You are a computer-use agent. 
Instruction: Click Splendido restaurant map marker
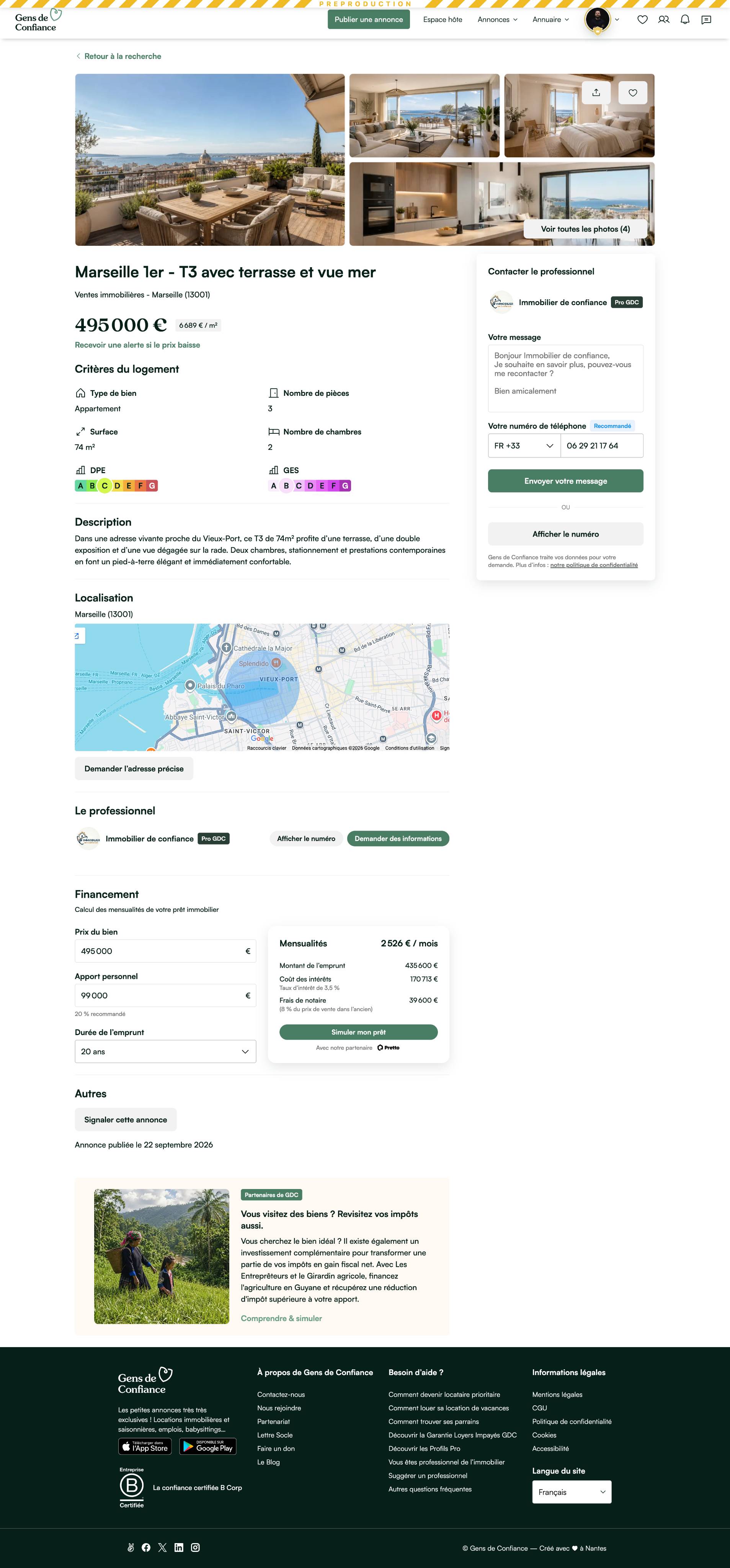[276, 663]
